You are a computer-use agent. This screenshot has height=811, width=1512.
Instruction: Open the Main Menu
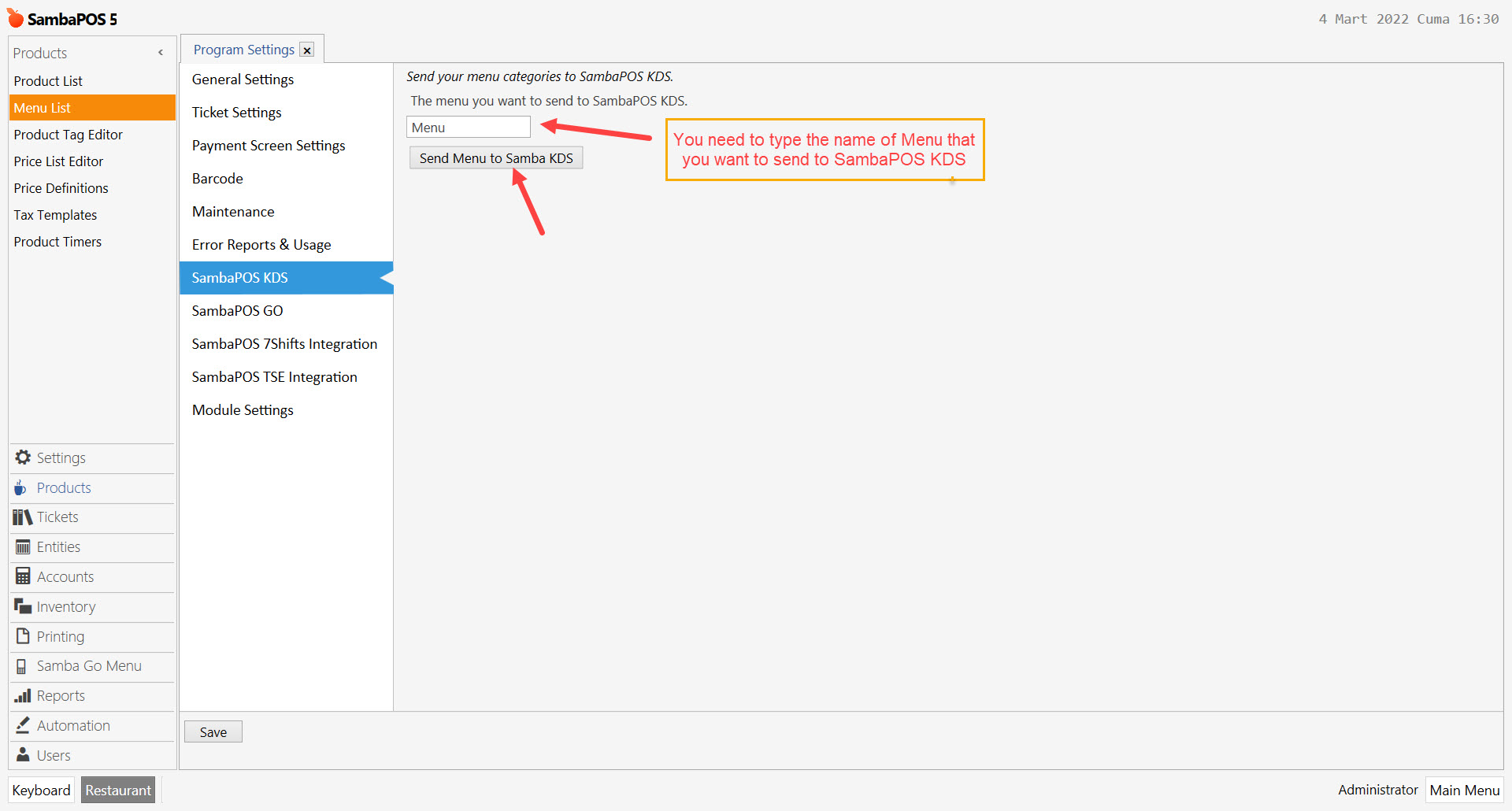pyautogui.click(x=1464, y=790)
